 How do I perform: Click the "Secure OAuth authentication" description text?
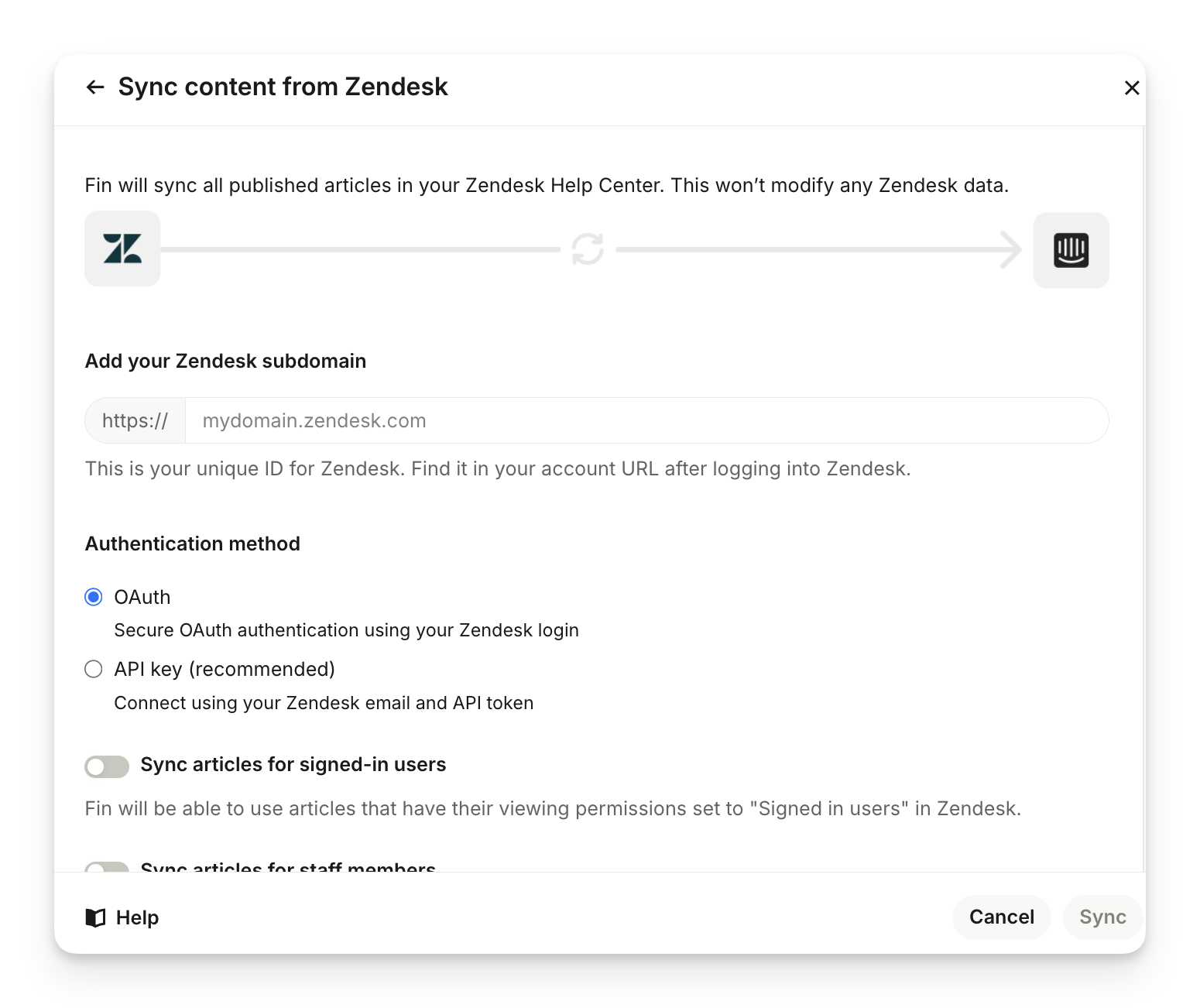346,630
